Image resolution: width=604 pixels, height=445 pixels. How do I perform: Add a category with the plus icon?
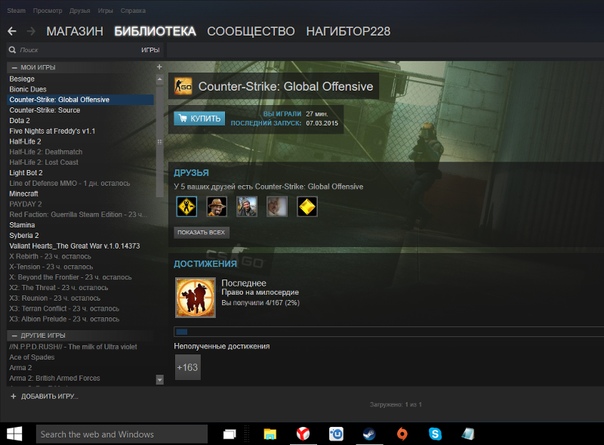pyautogui.click(x=159, y=67)
